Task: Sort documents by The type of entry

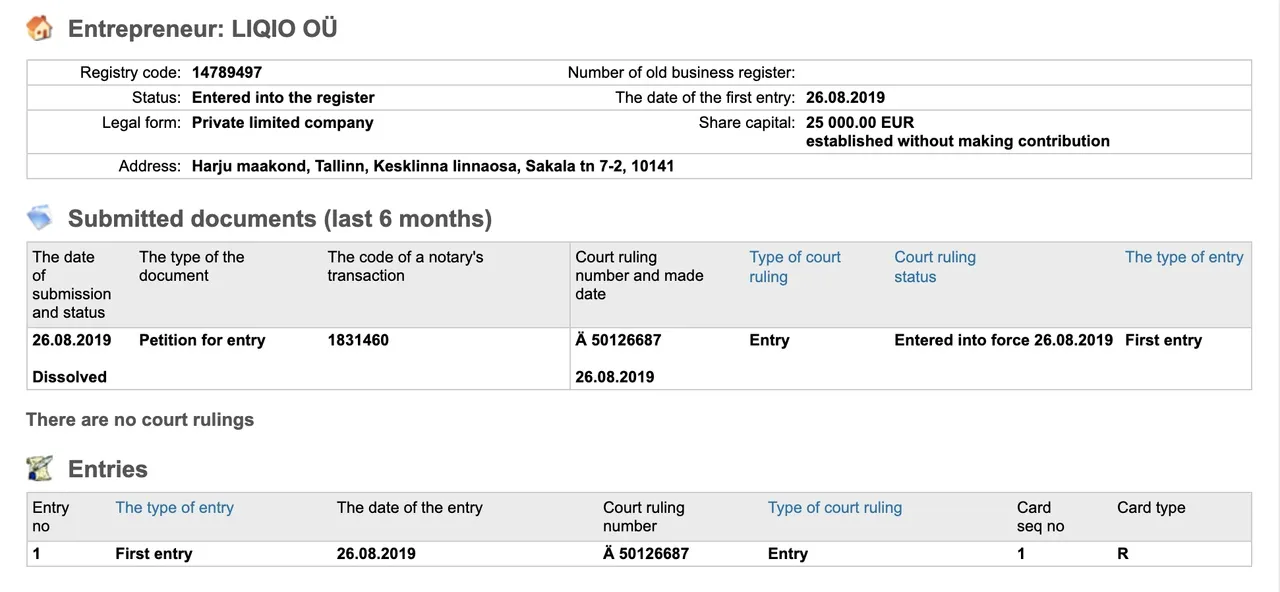Action: [x=1184, y=257]
